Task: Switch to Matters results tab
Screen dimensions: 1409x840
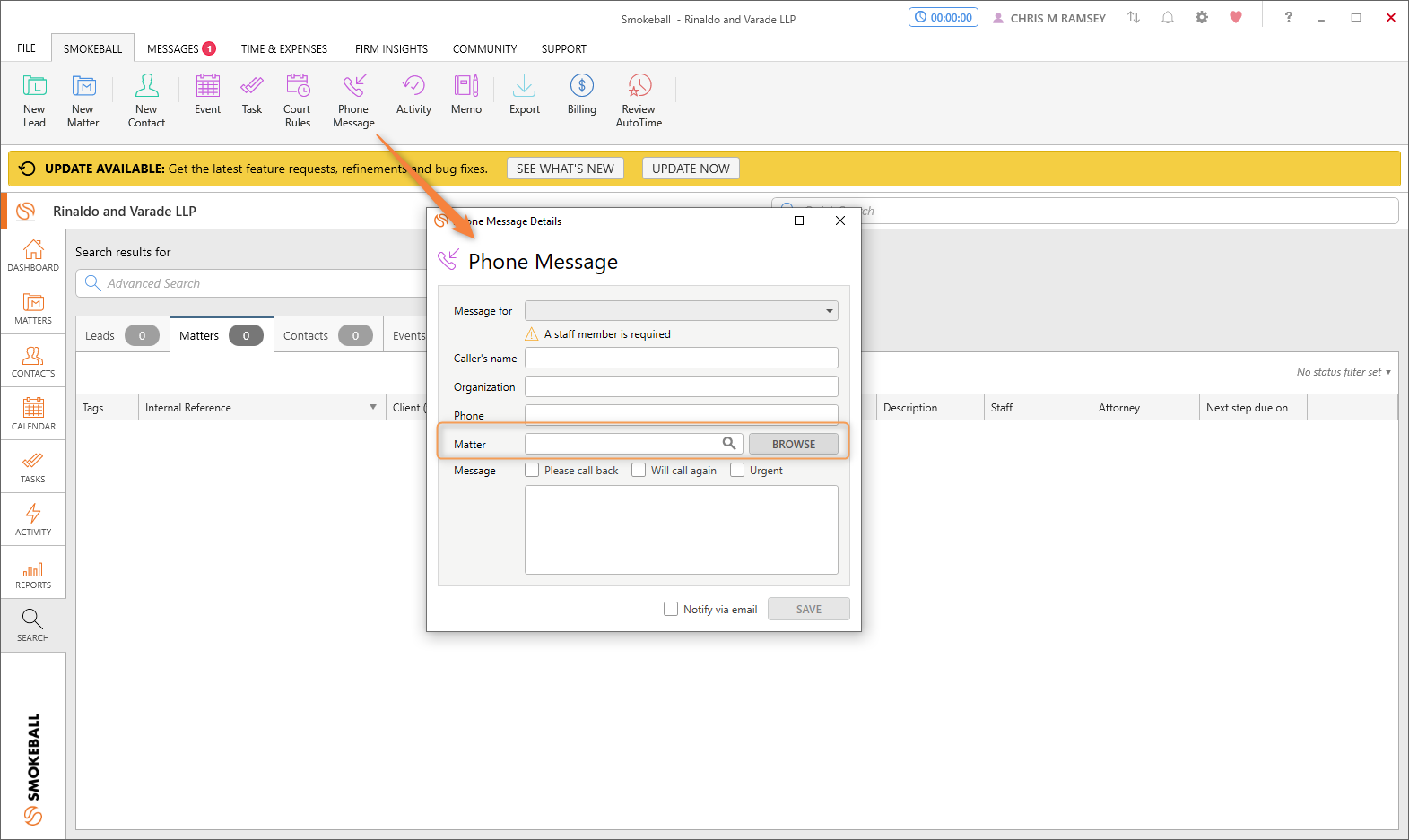Action: [x=222, y=335]
